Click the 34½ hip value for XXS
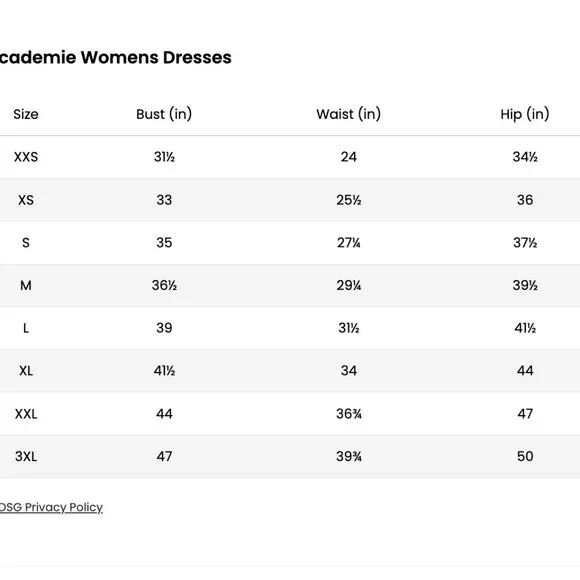This screenshot has height=580, width=580. click(x=525, y=157)
